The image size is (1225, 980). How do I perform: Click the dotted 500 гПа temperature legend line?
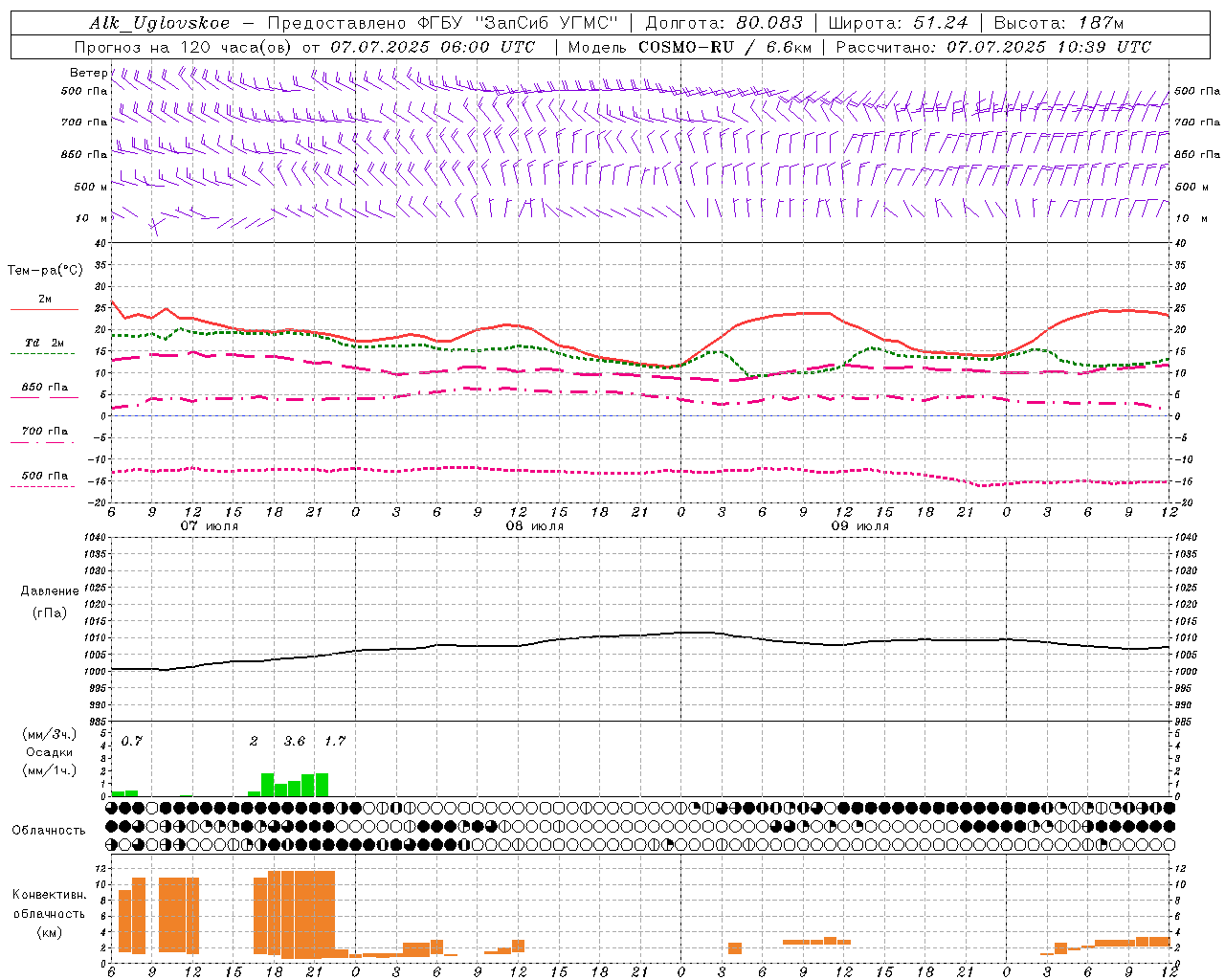pos(42,487)
